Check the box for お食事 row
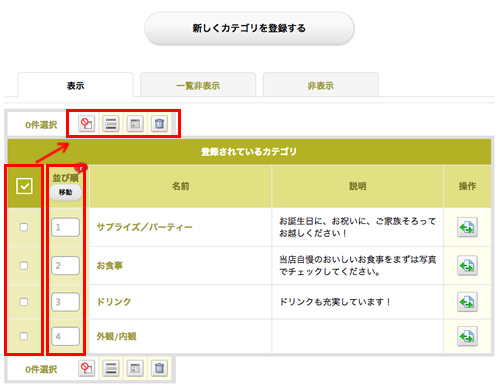The height and width of the screenshot is (391, 500). point(24,266)
